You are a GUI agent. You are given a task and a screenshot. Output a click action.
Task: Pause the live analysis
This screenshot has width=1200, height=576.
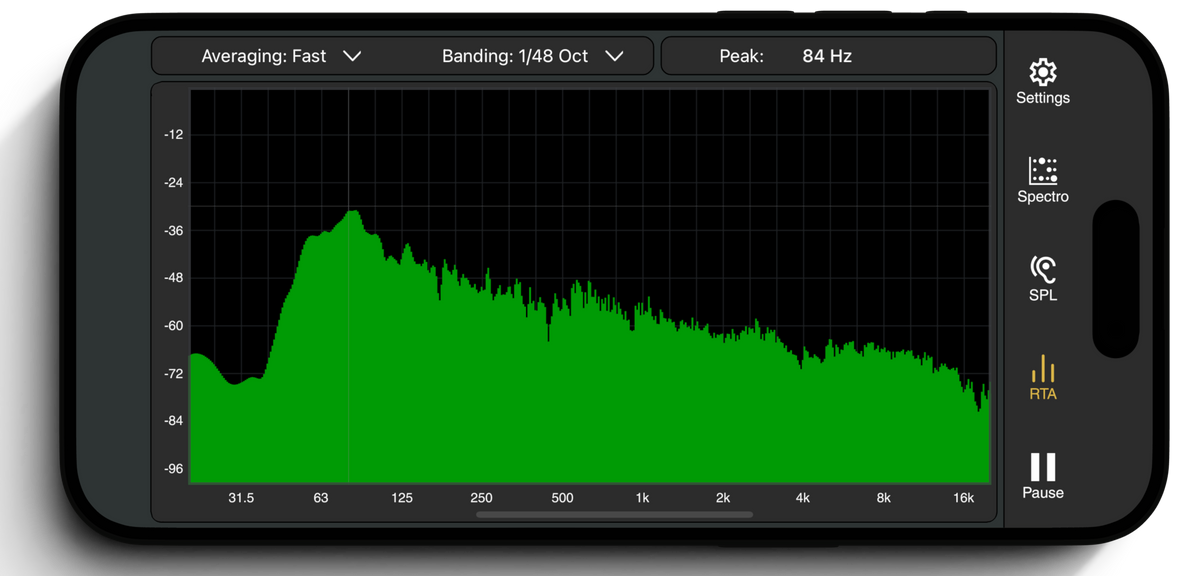1043,476
